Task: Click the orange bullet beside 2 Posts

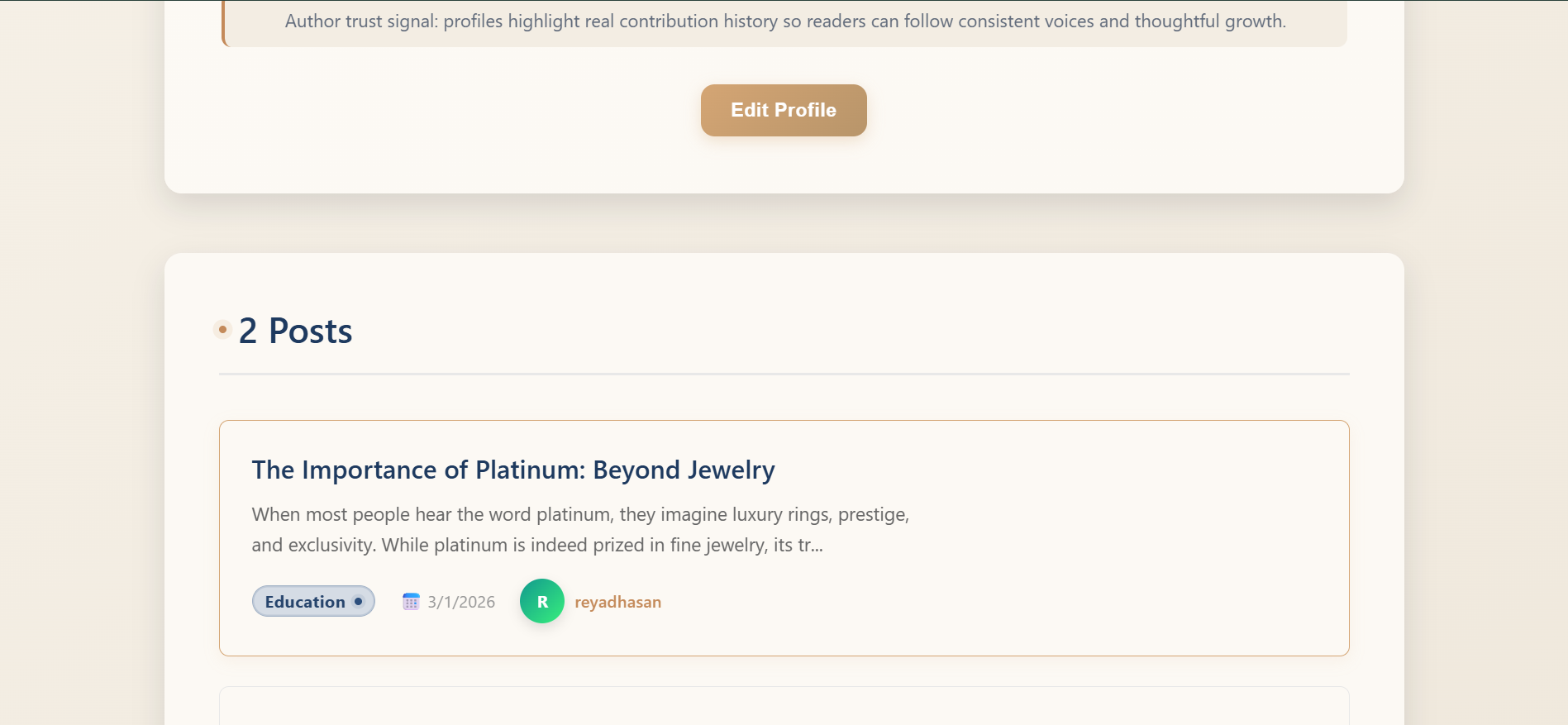Action: point(222,330)
